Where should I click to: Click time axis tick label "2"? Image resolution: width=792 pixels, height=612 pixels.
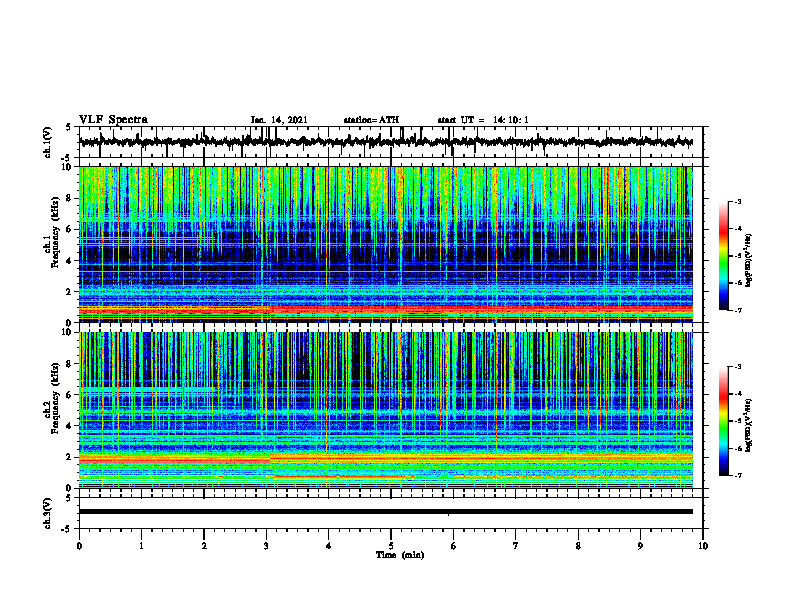pyautogui.click(x=204, y=546)
